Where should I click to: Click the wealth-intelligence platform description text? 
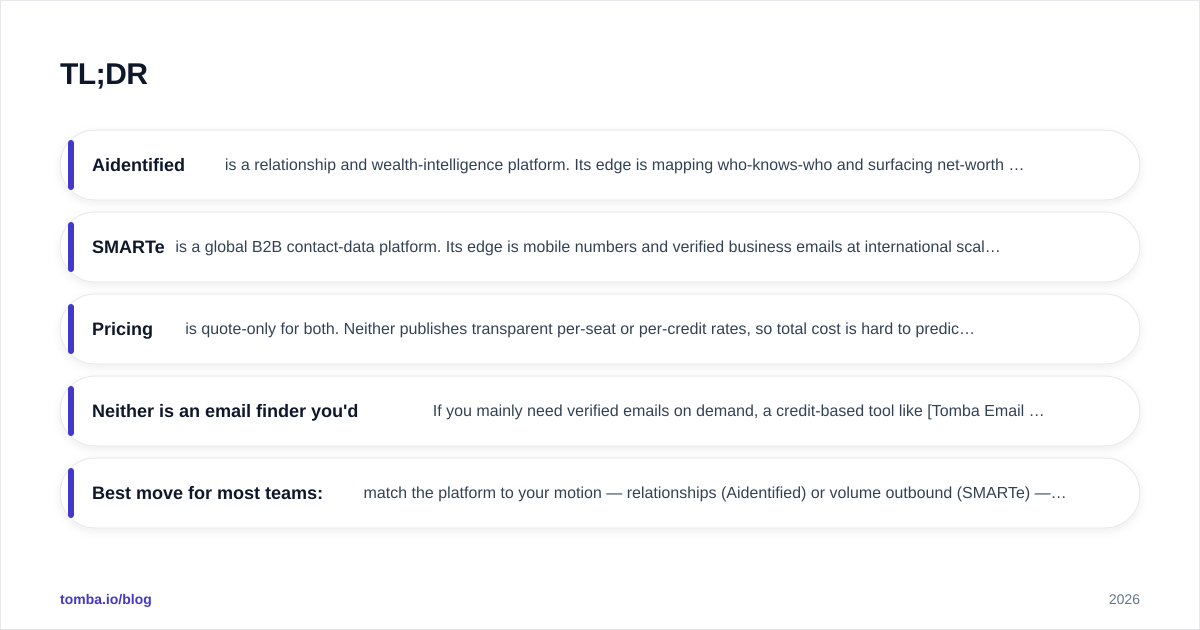pos(624,165)
